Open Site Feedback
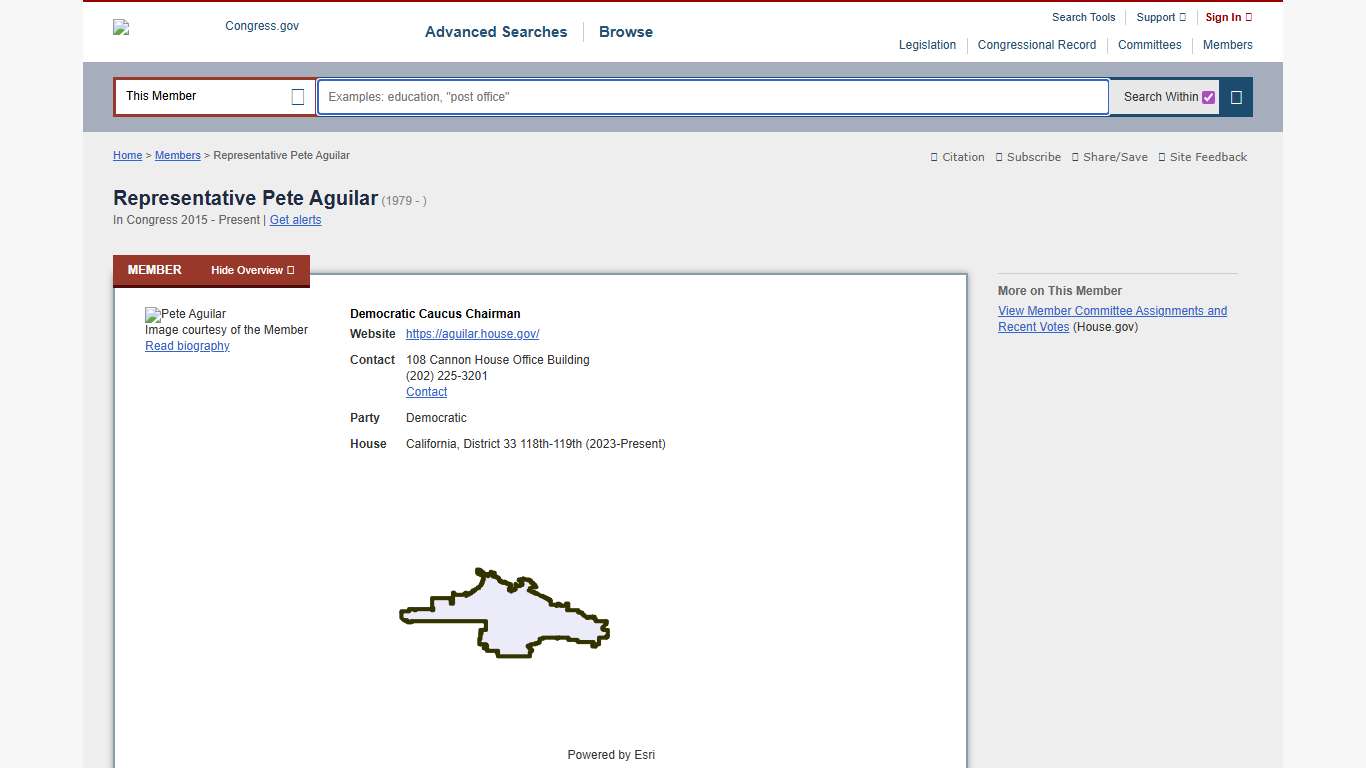The image size is (1366, 768). (x=1202, y=157)
